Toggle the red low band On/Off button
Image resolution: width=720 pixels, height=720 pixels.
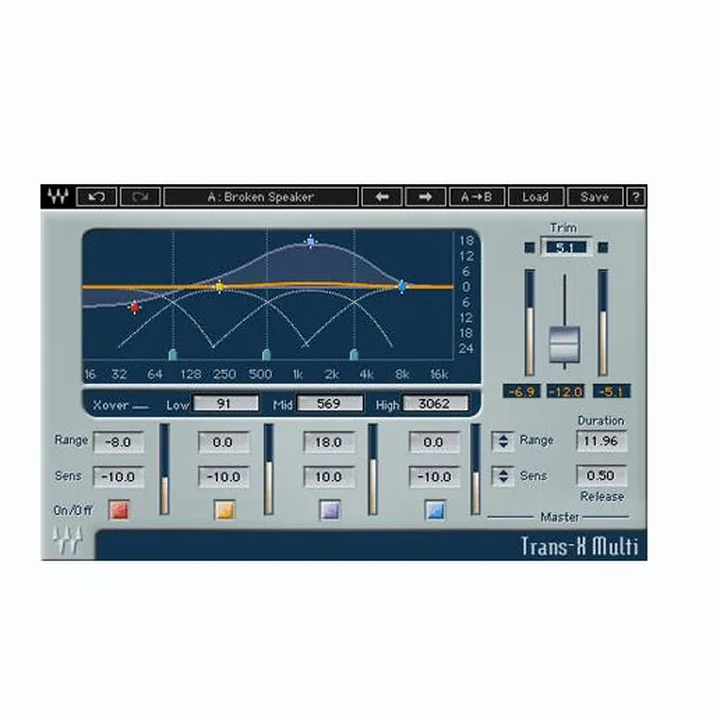click(x=119, y=510)
